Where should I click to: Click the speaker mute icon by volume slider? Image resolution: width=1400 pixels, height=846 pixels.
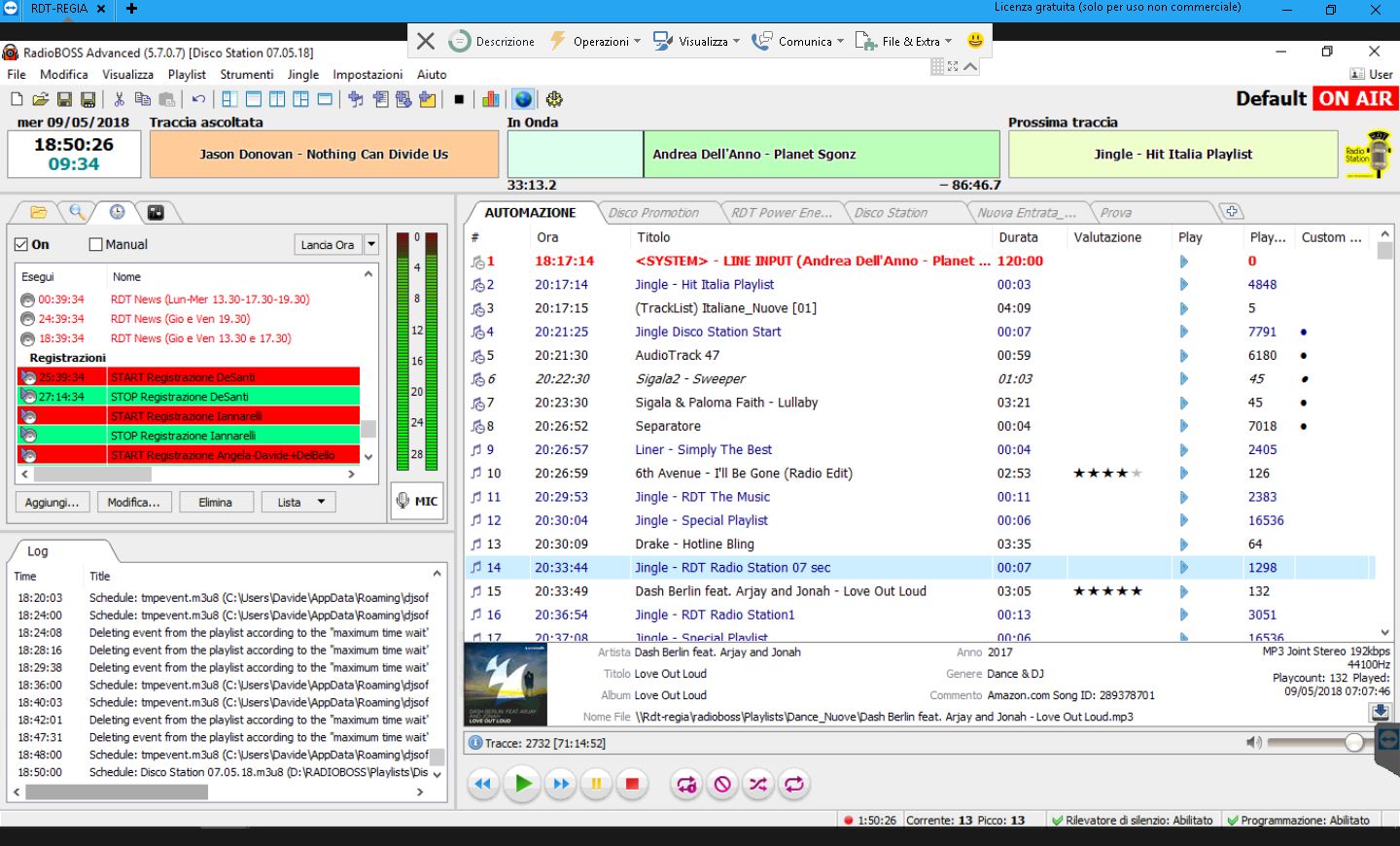[1254, 743]
